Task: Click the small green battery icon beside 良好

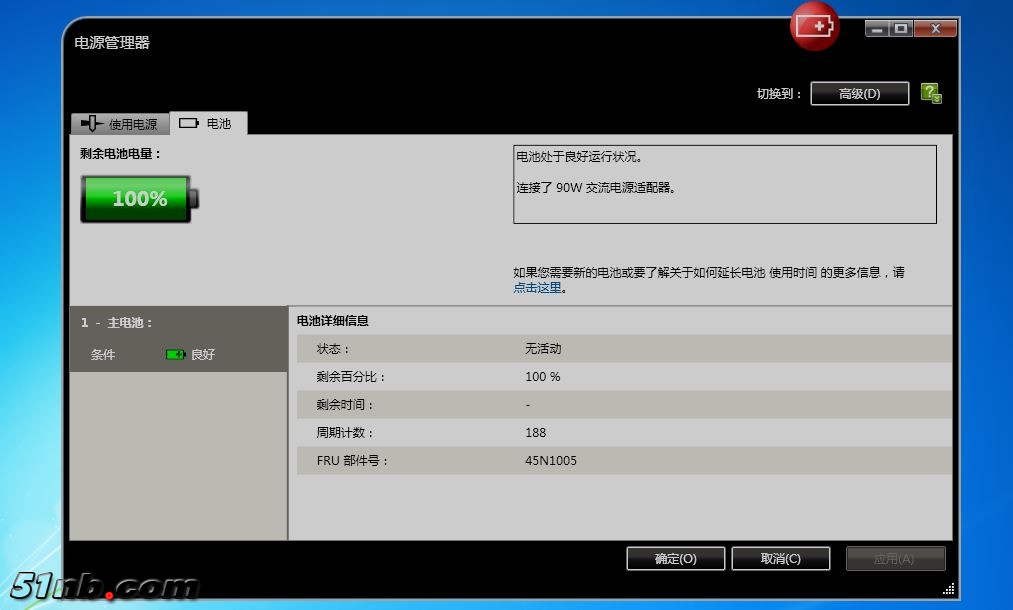Action: (176, 354)
